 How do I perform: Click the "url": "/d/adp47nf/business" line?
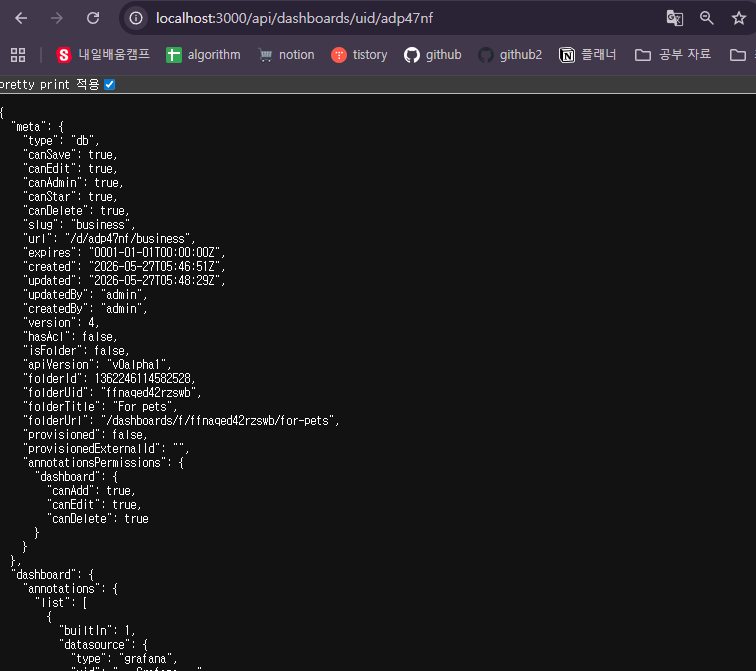point(109,239)
